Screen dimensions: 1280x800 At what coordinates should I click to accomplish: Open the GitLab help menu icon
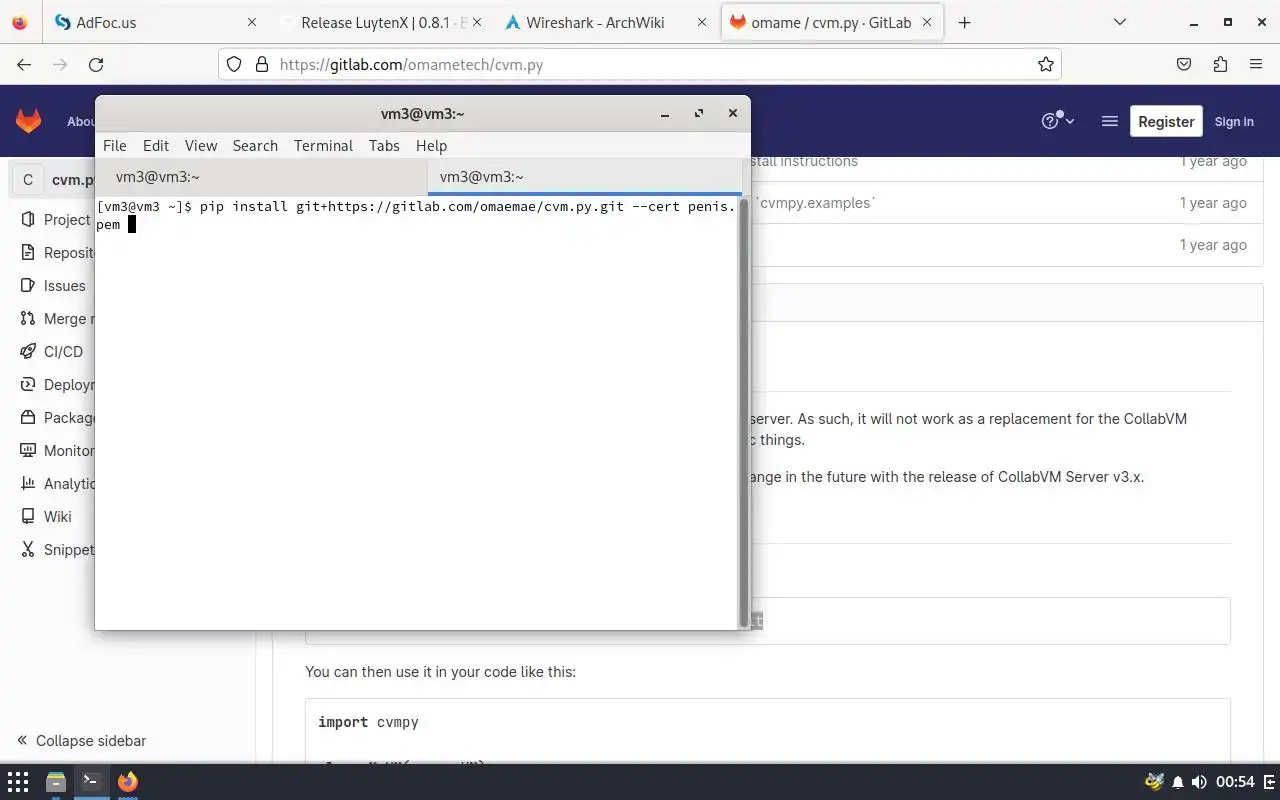[x=1057, y=121]
